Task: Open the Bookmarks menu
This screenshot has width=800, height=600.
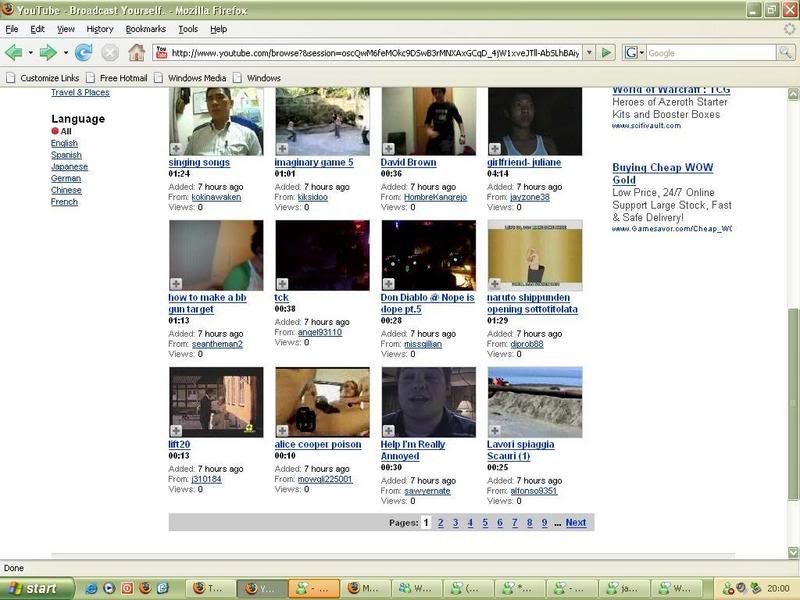Action: [x=145, y=29]
